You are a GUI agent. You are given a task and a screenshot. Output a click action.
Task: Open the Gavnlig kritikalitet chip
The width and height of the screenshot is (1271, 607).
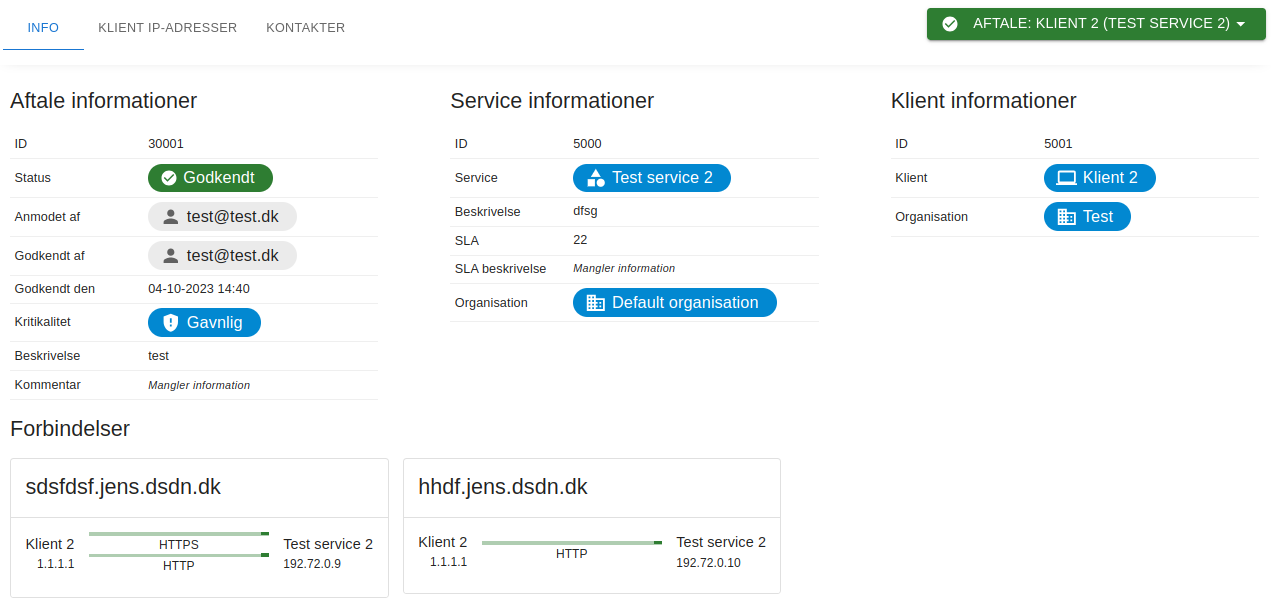(214, 323)
